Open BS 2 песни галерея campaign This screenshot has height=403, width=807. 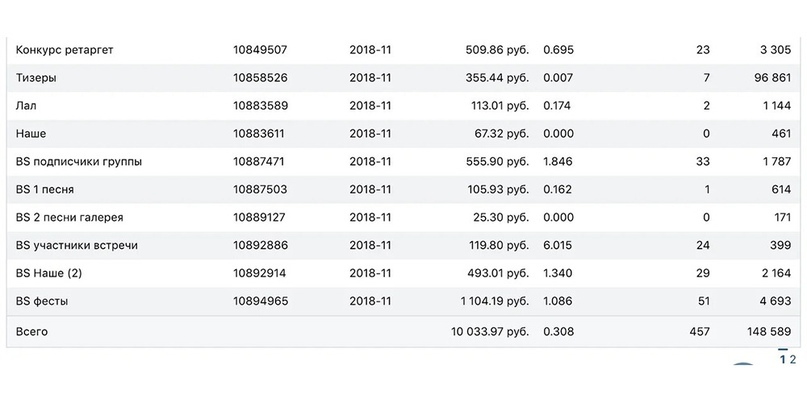pos(69,217)
